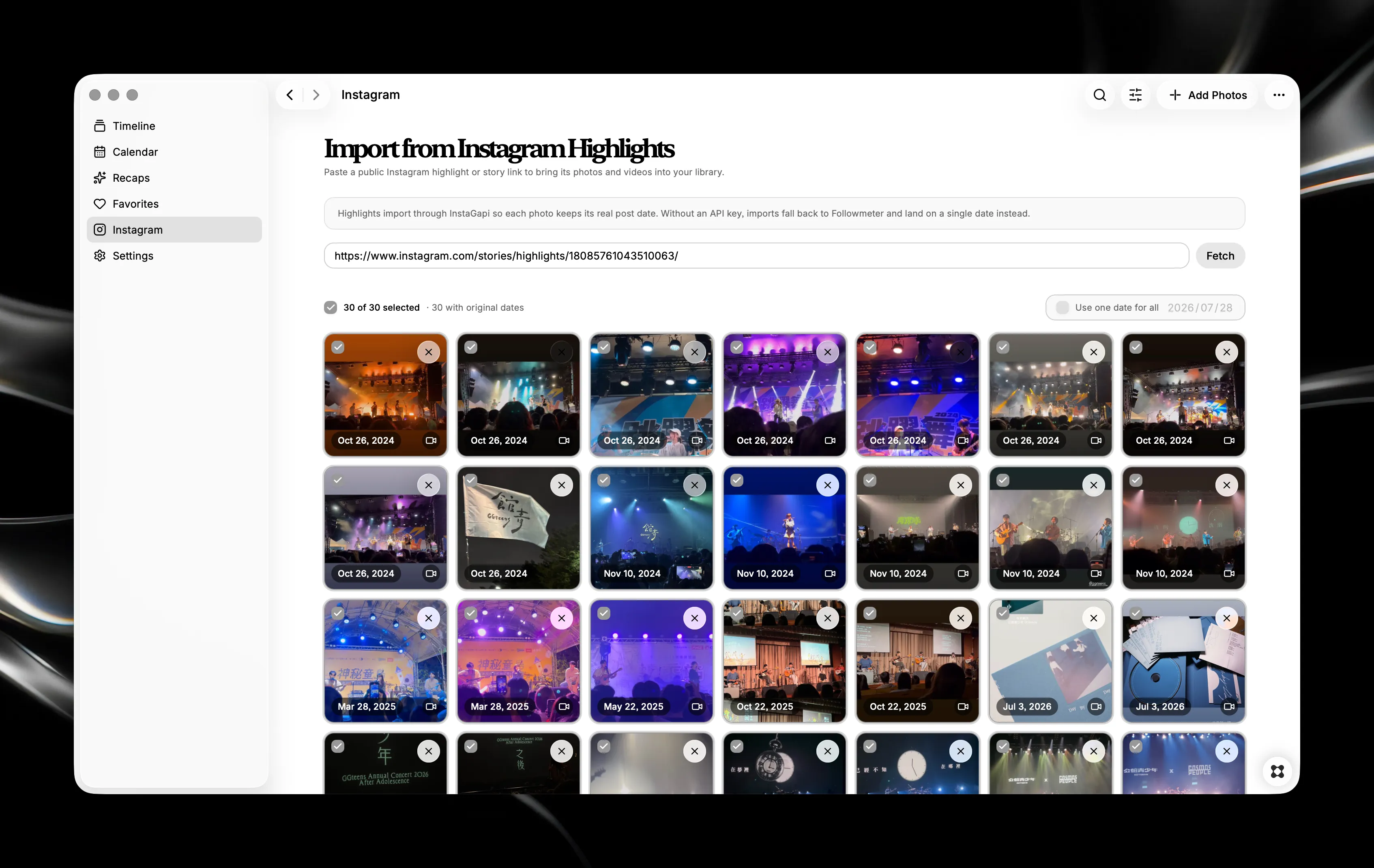Screen dimensions: 1374x868
Task: Open the green-text stage item dated Nov 10, 2024
Action: point(917,528)
